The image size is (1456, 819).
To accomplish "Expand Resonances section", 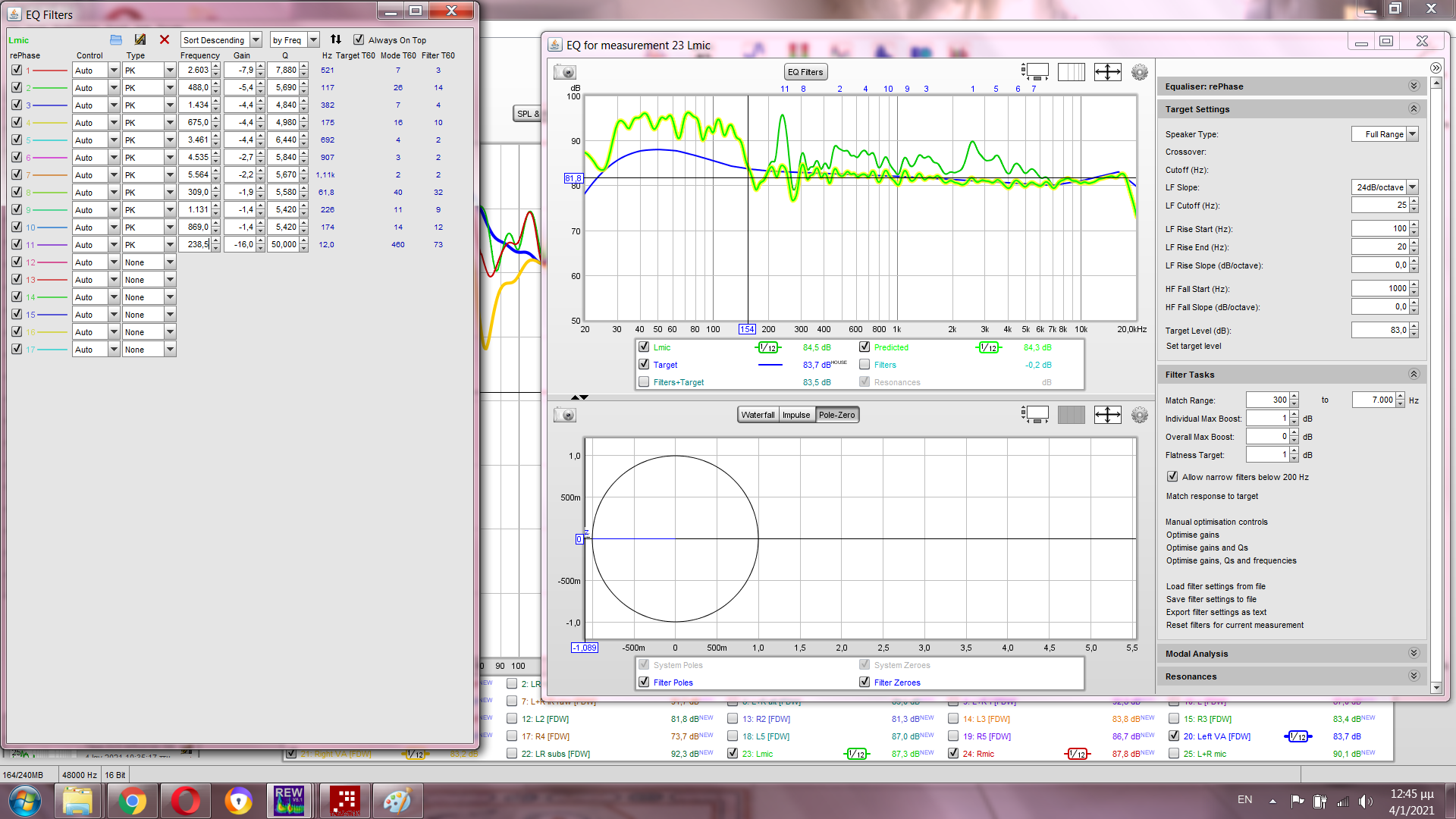I will tap(1414, 676).
